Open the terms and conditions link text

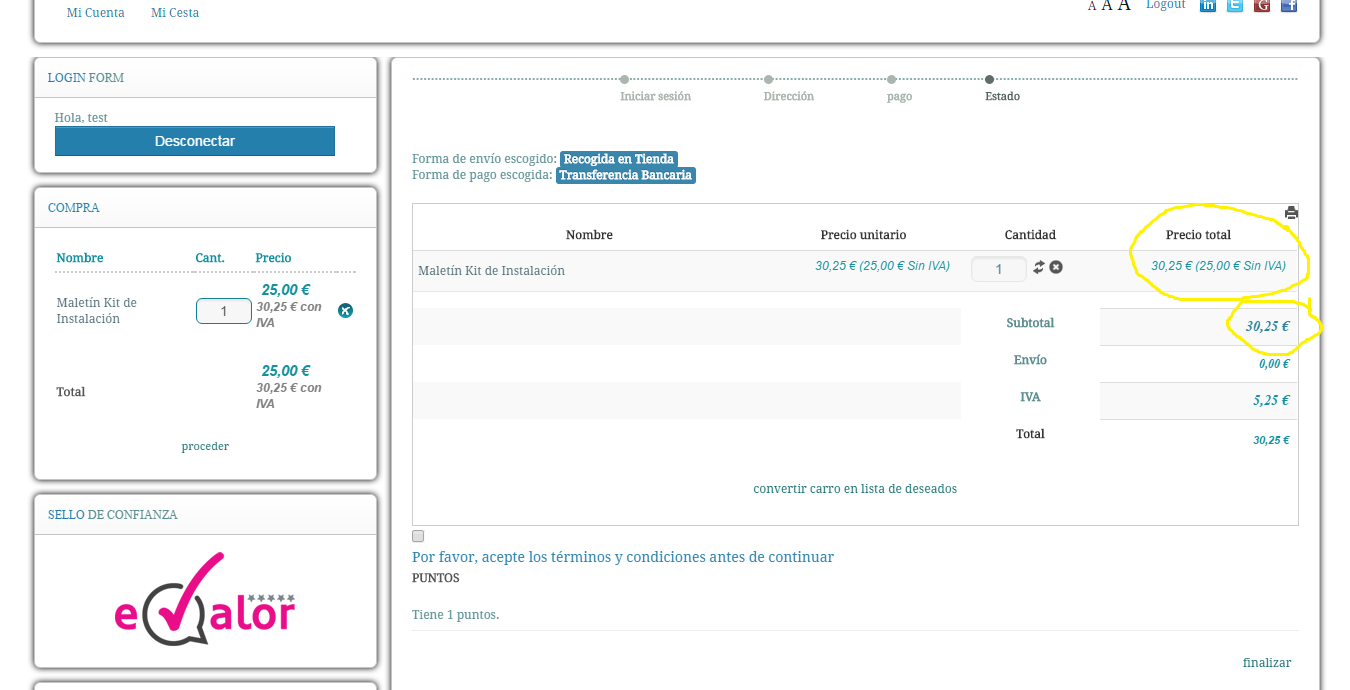point(623,557)
